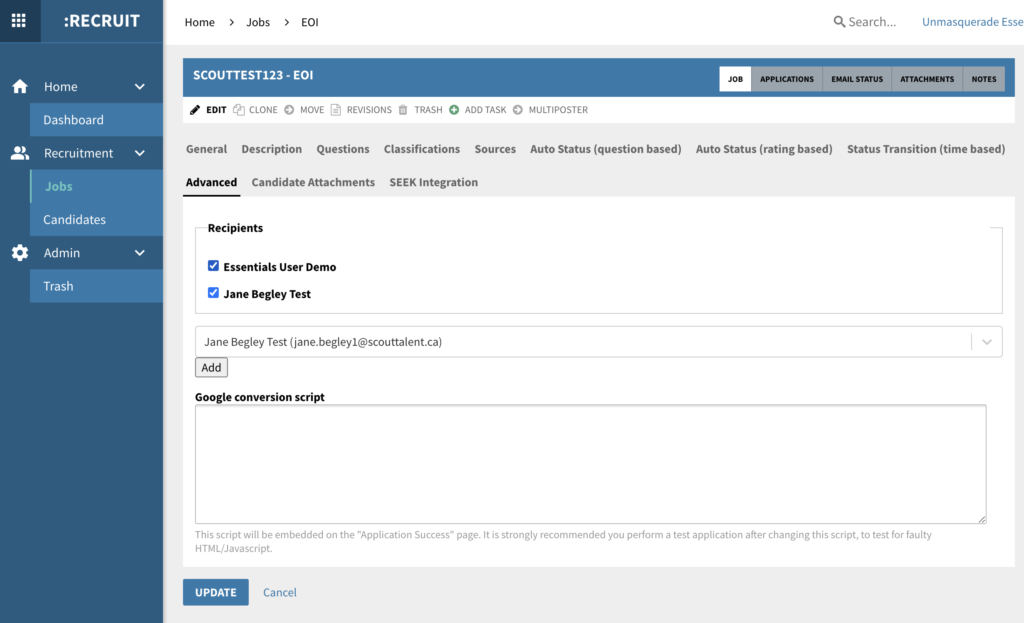This screenshot has height=623, width=1024.
Task: Click the MULTIPOSTER toolbar label
Action: [x=558, y=110]
